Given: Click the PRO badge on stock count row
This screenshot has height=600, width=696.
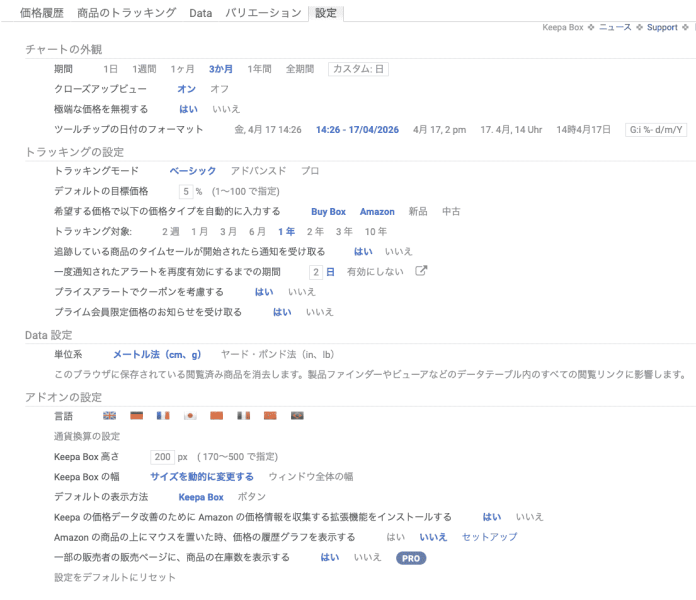Looking at the screenshot, I should [410, 558].
